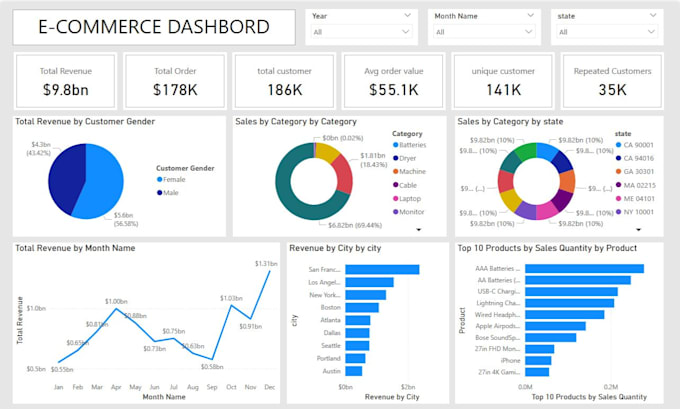Click the Female legend marker
The height and width of the screenshot is (409, 680).
[x=159, y=180]
